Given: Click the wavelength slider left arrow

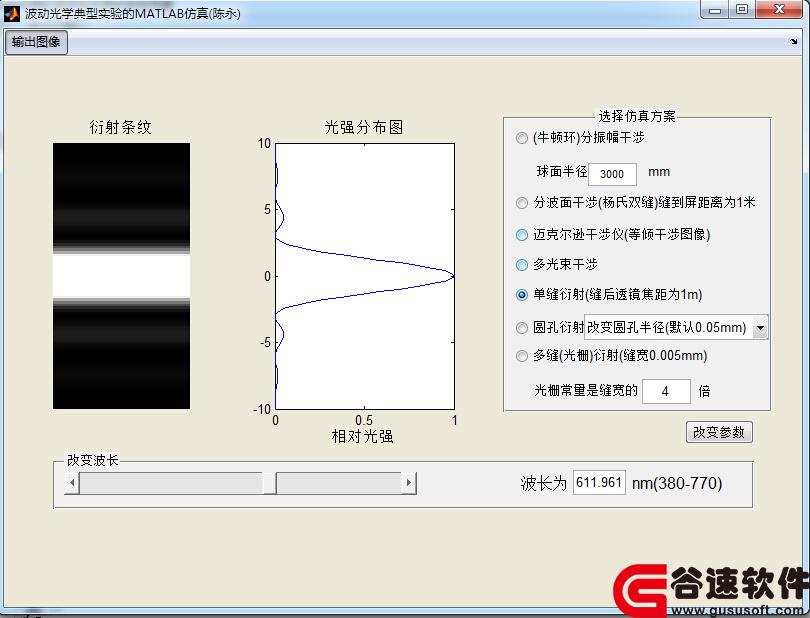Looking at the screenshot, I should (x=72, y=483).
